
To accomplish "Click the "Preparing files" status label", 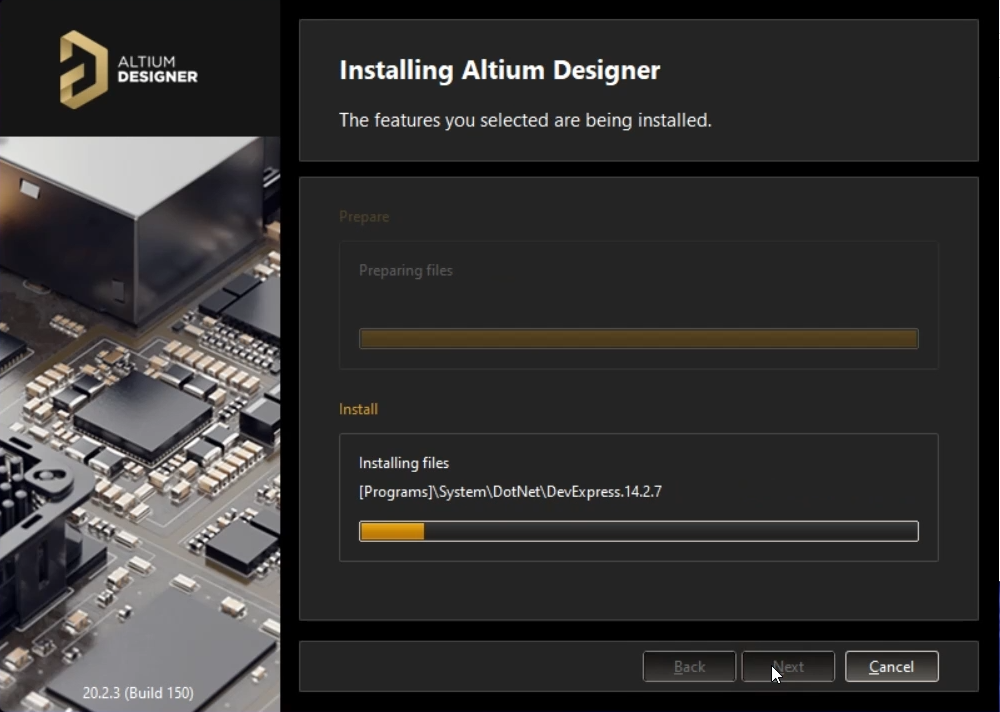I will [405, 270].
